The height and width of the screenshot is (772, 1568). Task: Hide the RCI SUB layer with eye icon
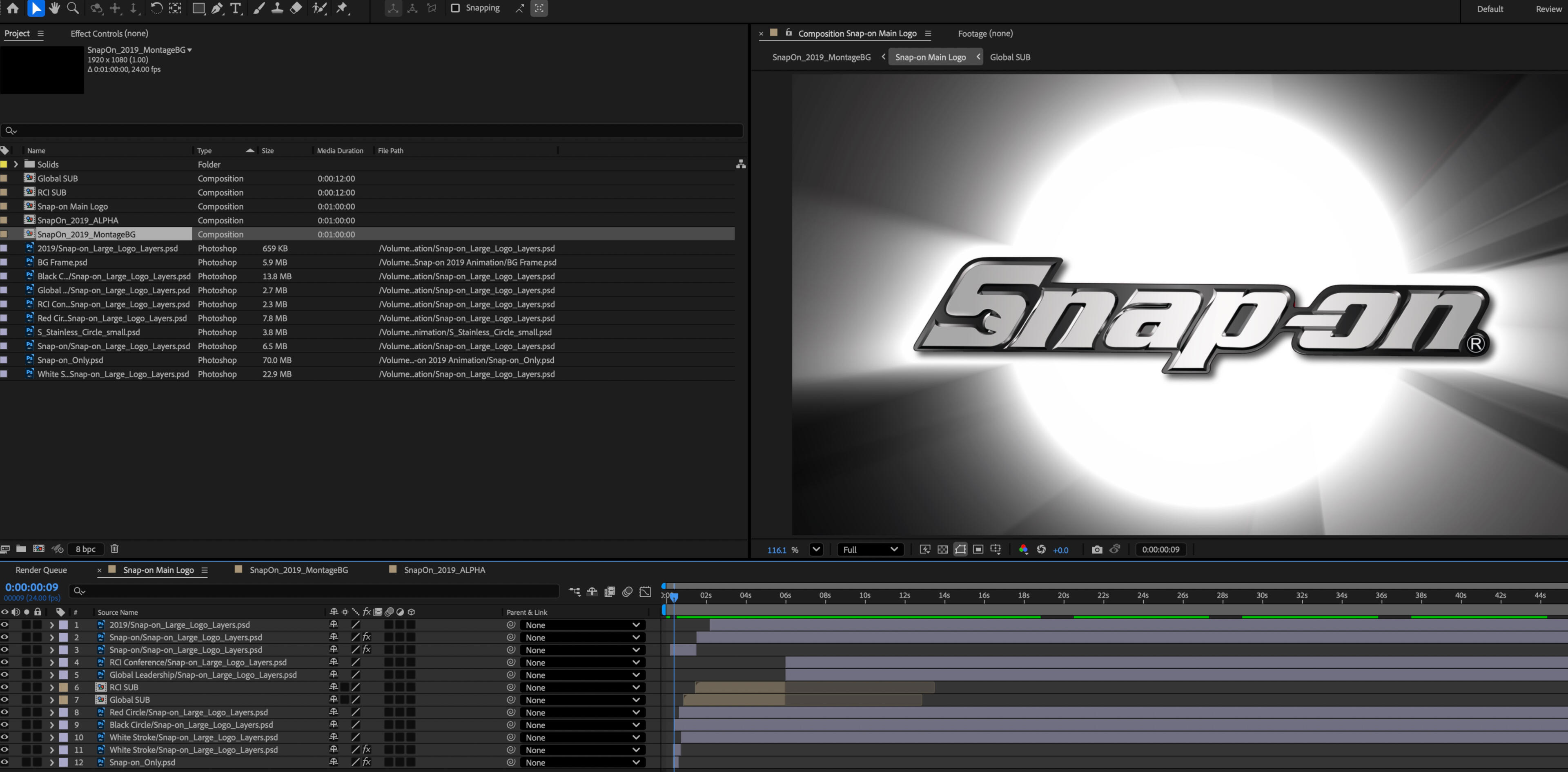pos(5,687)
